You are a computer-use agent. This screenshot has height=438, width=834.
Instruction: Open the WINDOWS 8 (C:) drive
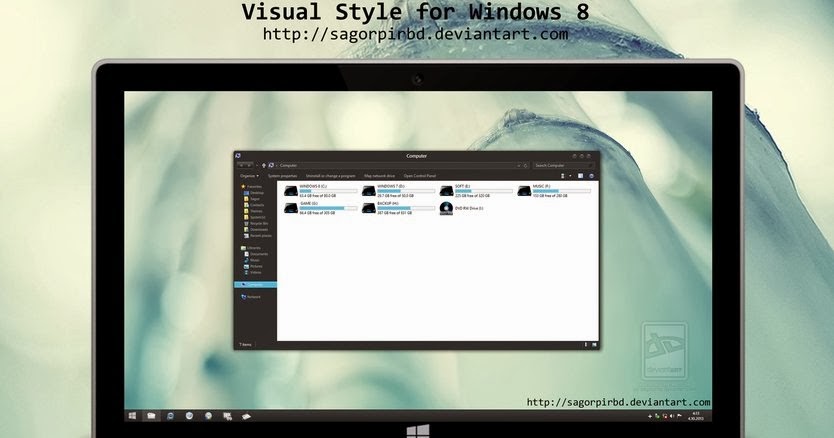[x=320, y=191]
